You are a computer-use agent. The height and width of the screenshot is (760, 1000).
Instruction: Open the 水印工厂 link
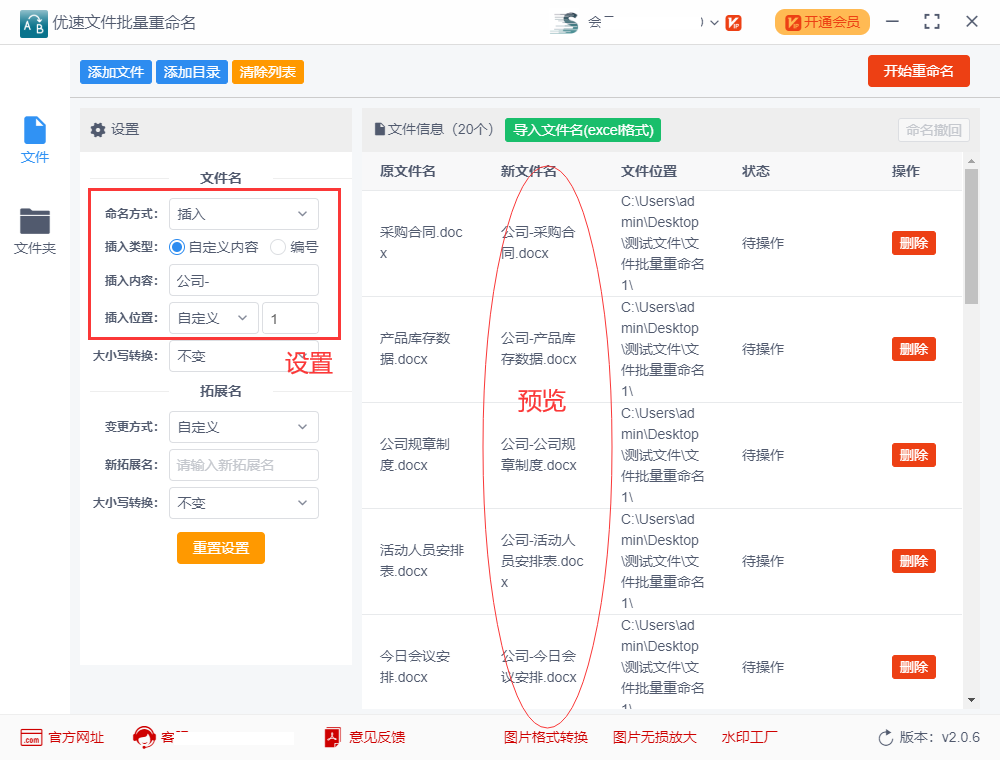(x=749, y=738)
